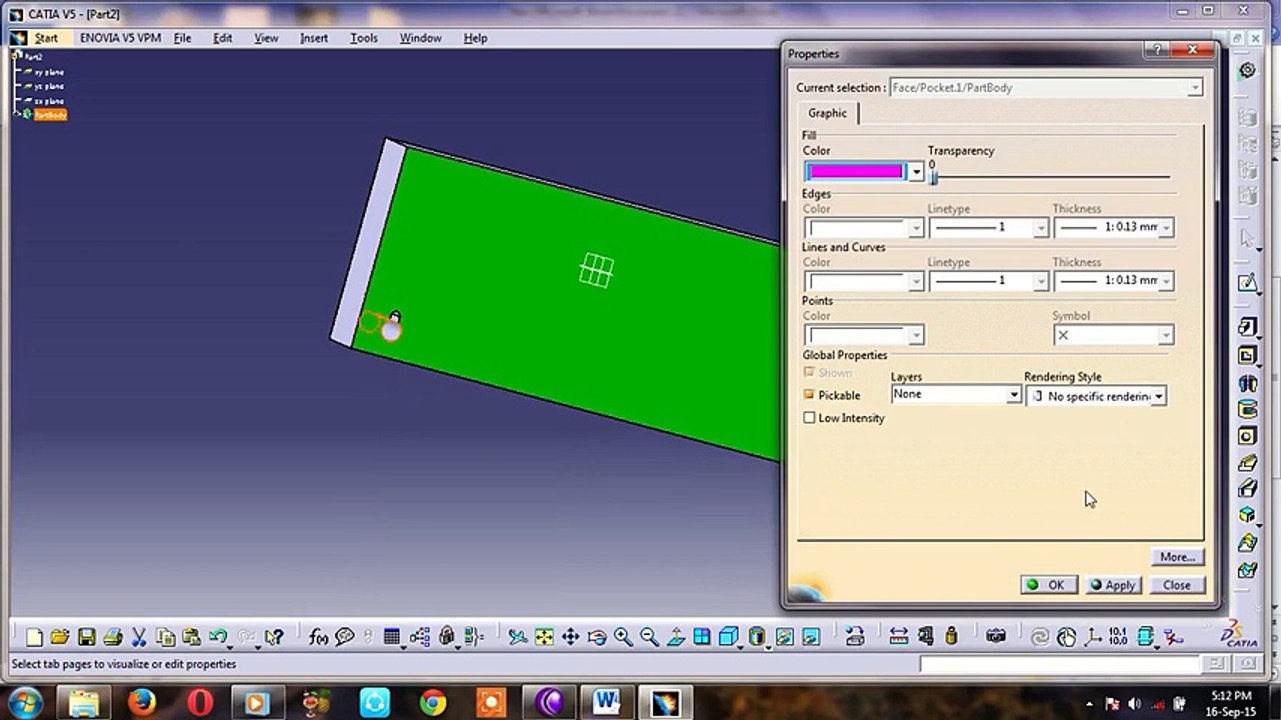
Task: Click the command input field at bottom
Action: click(1059, 664)
